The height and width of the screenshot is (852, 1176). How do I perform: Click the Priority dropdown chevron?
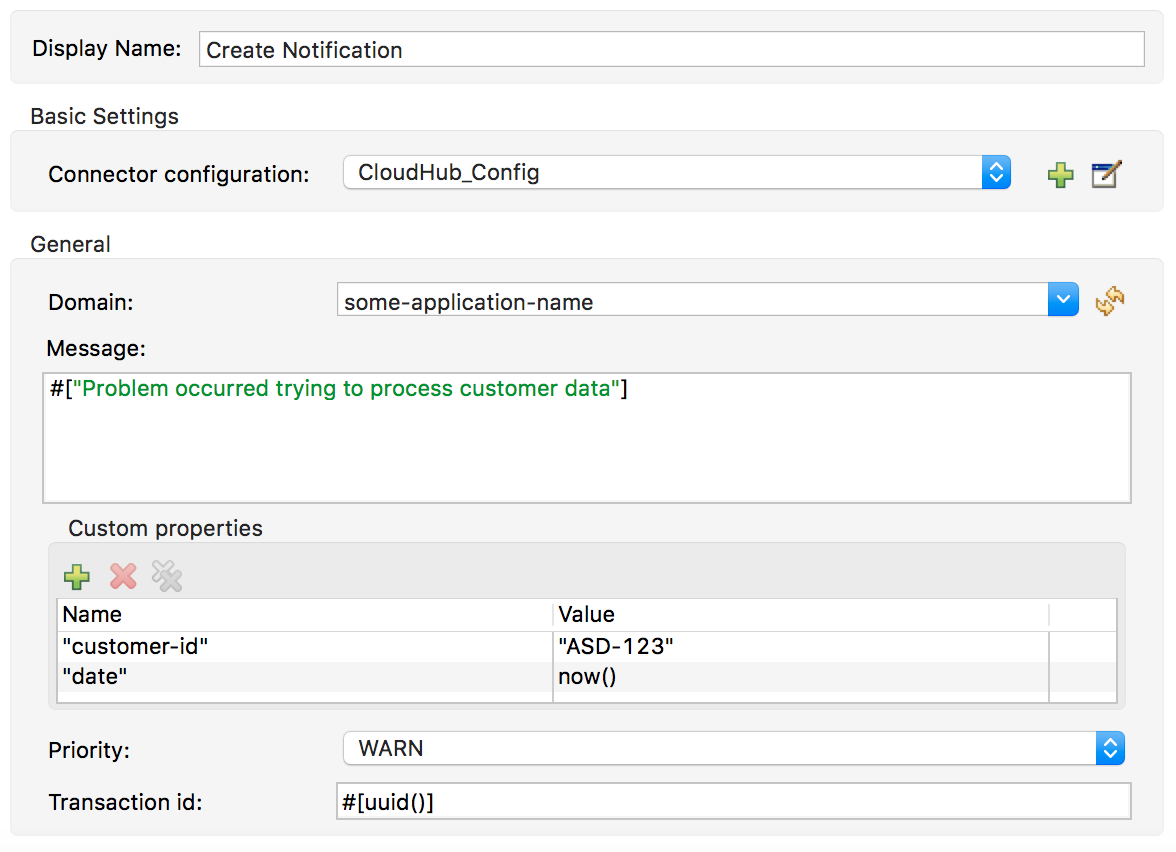pos(1111,748)
